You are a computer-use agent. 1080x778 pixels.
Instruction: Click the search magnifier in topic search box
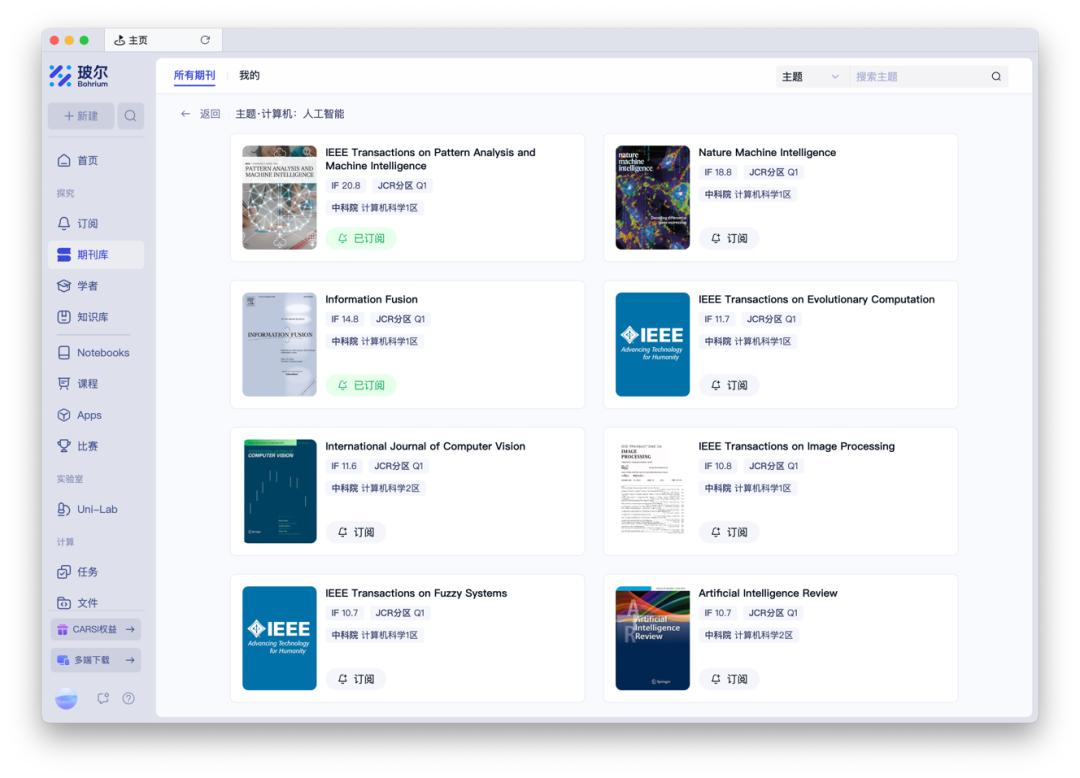pos(996,76)
